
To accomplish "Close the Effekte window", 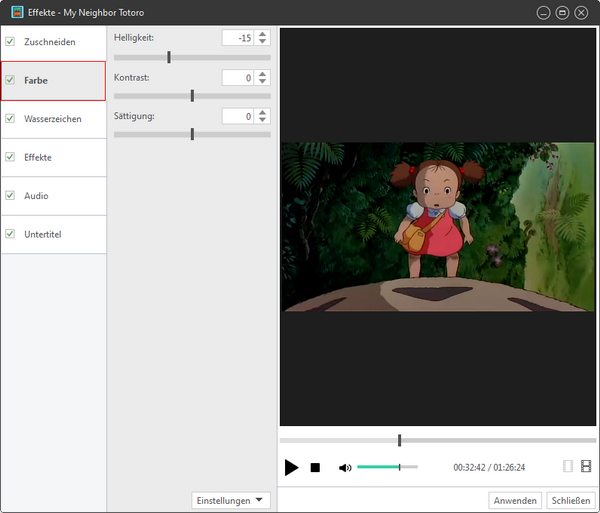I will [581, 13].
